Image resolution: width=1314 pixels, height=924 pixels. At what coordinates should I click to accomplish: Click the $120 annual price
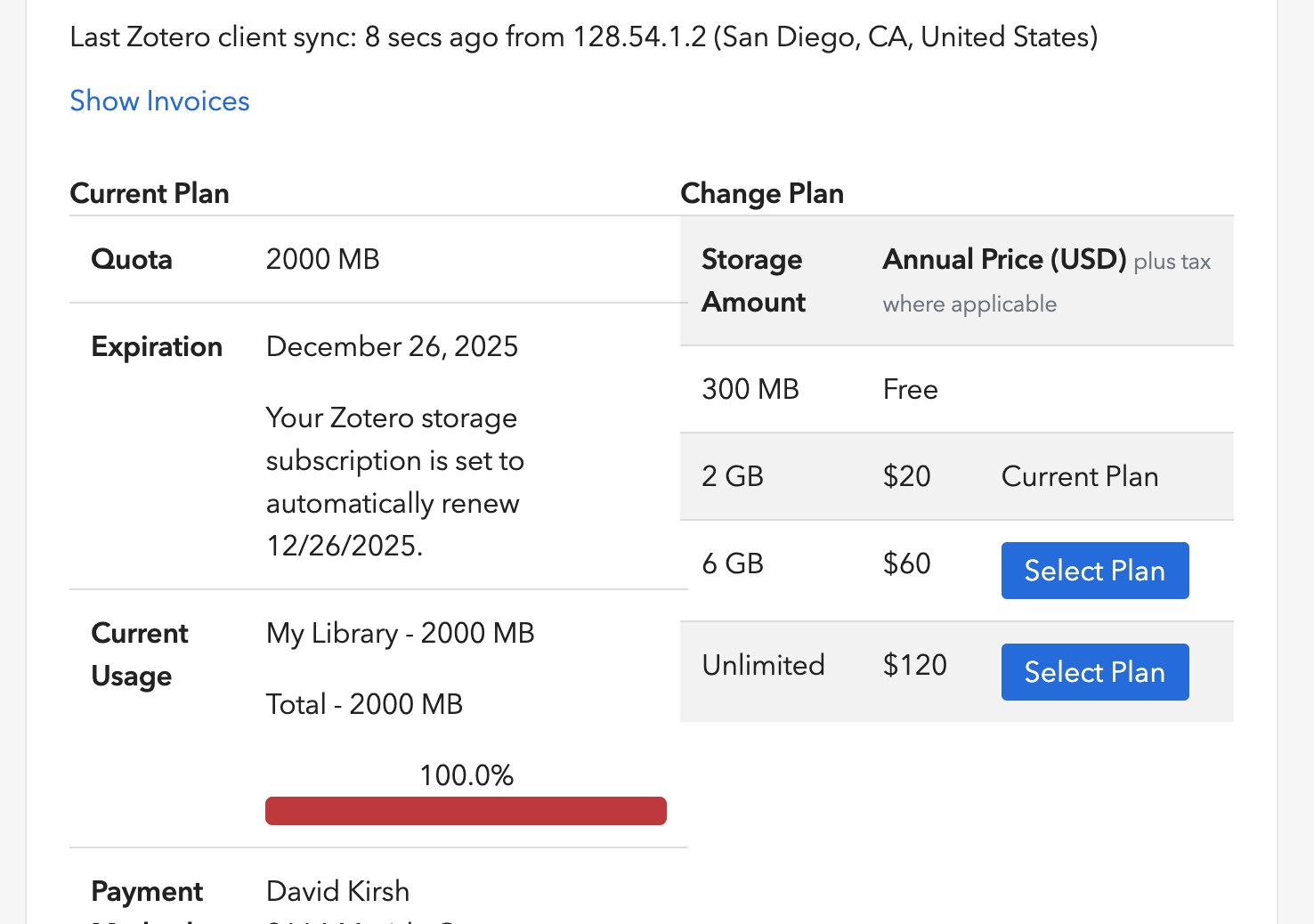(x=914, y=665)
